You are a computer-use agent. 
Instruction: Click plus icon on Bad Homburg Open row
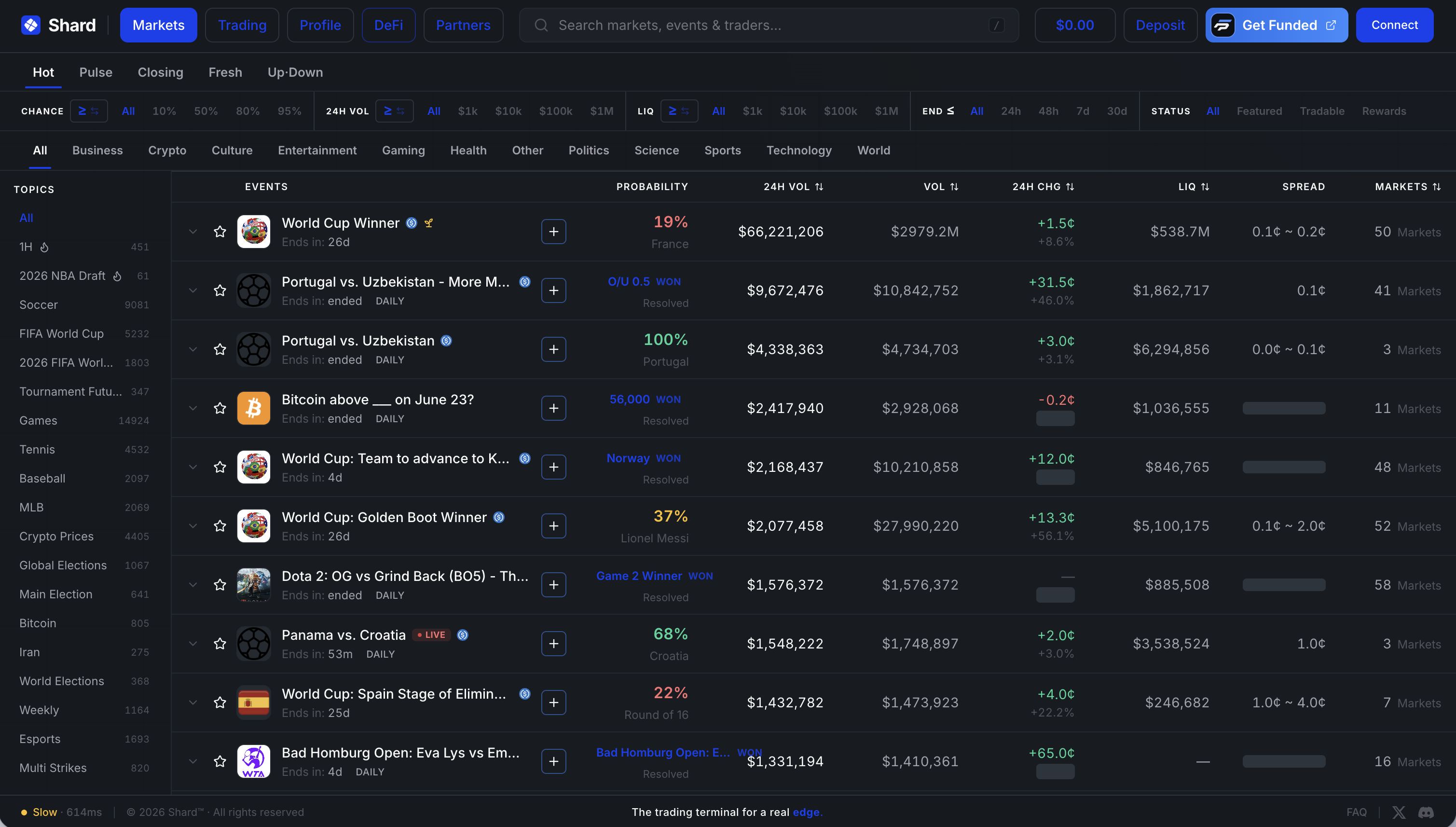click(554, 761)
